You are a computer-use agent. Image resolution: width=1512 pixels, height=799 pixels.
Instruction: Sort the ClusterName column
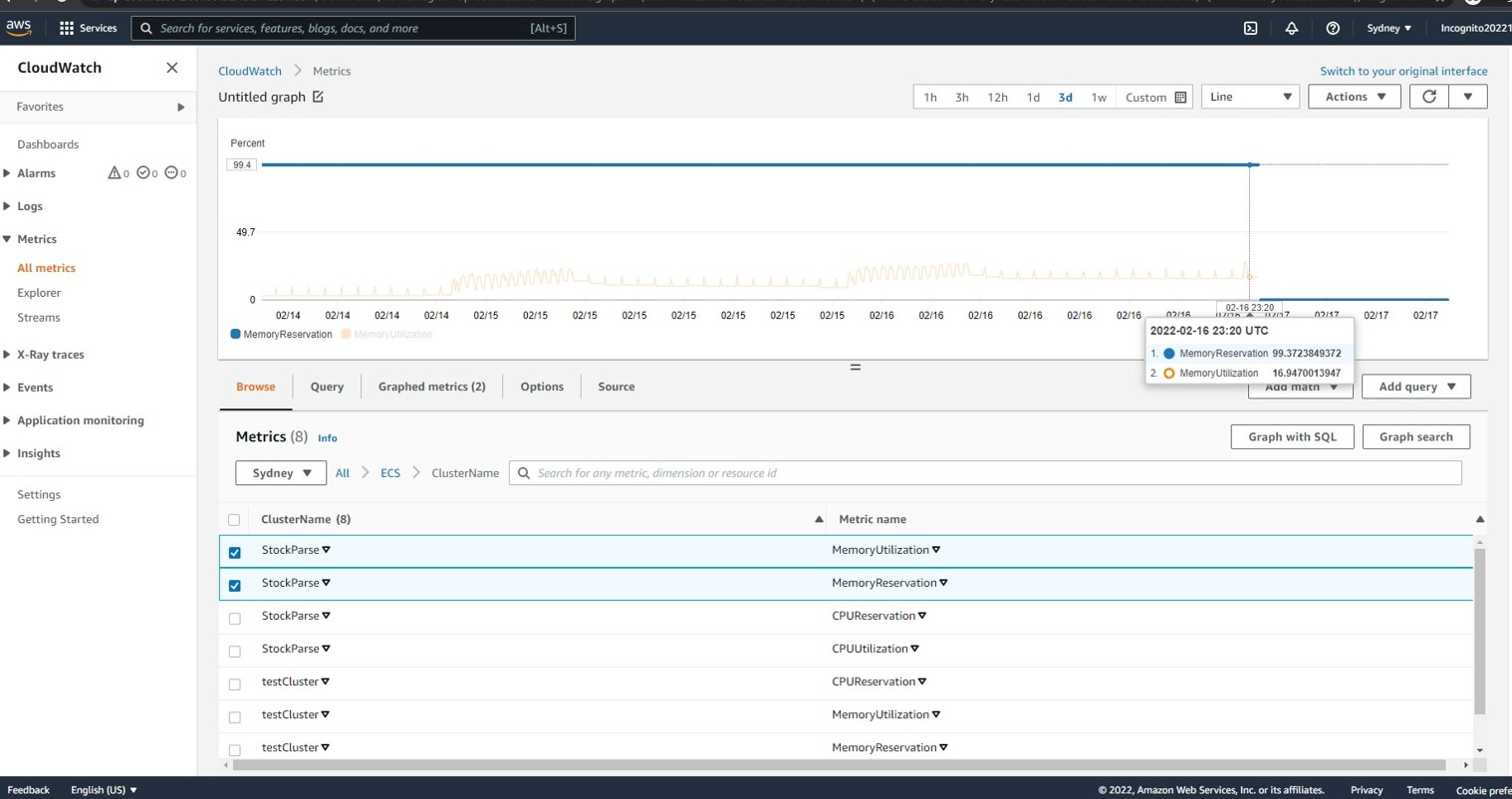pos(819,519)
